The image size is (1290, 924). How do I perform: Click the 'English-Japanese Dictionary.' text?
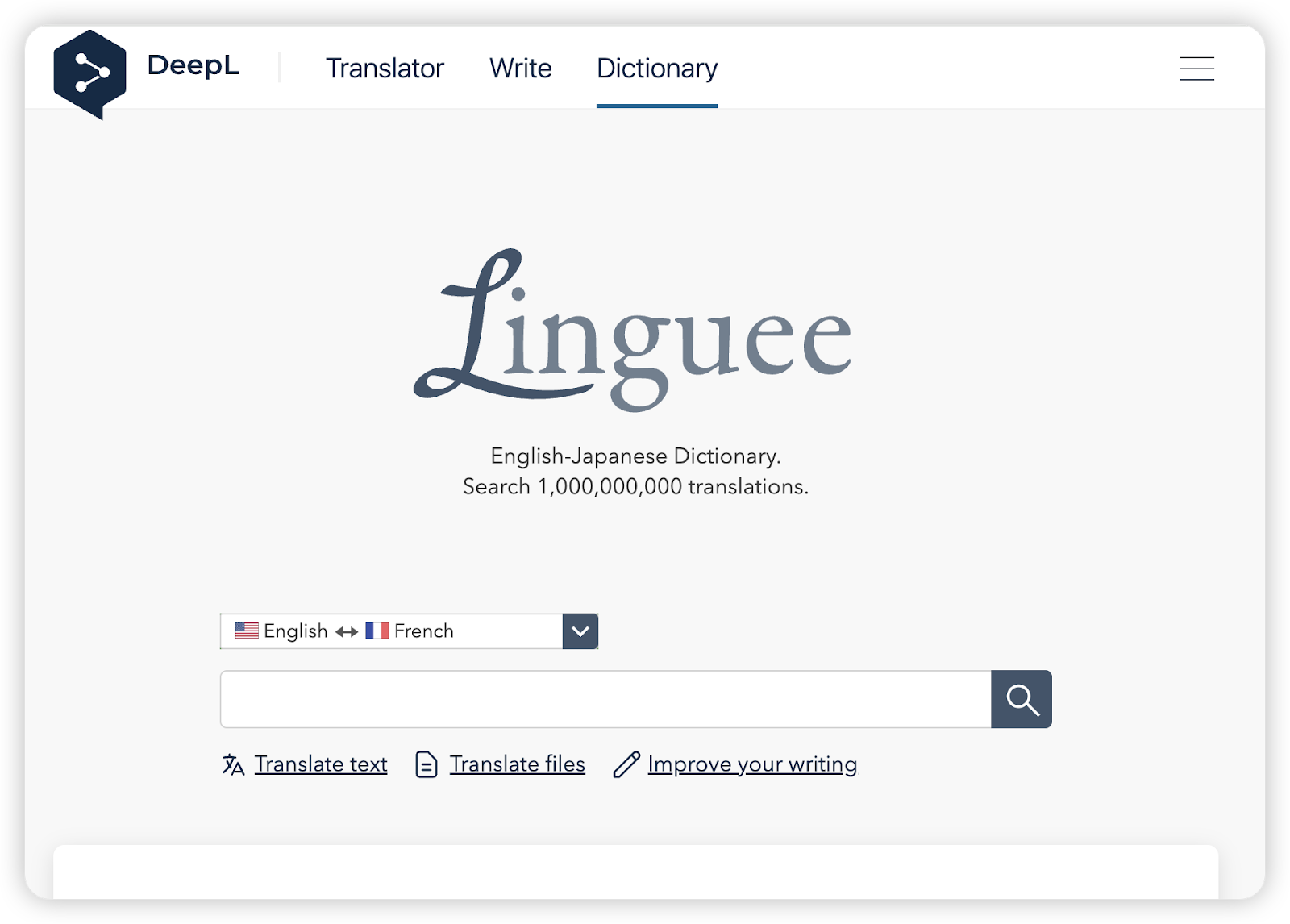(635, 456)
